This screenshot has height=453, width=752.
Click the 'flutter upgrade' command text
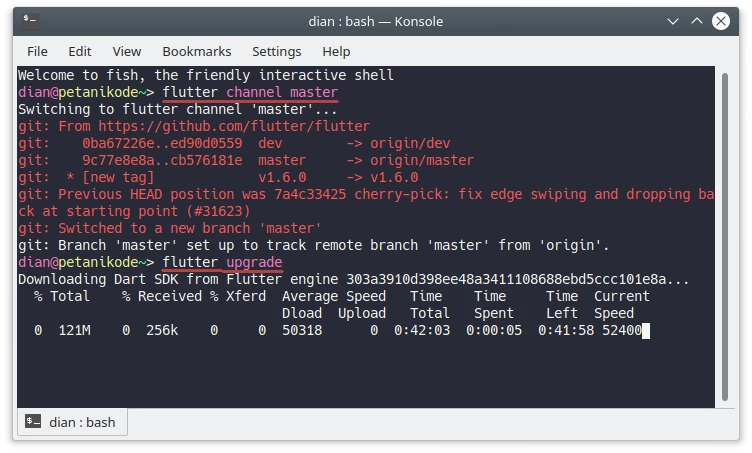(223, 262)
